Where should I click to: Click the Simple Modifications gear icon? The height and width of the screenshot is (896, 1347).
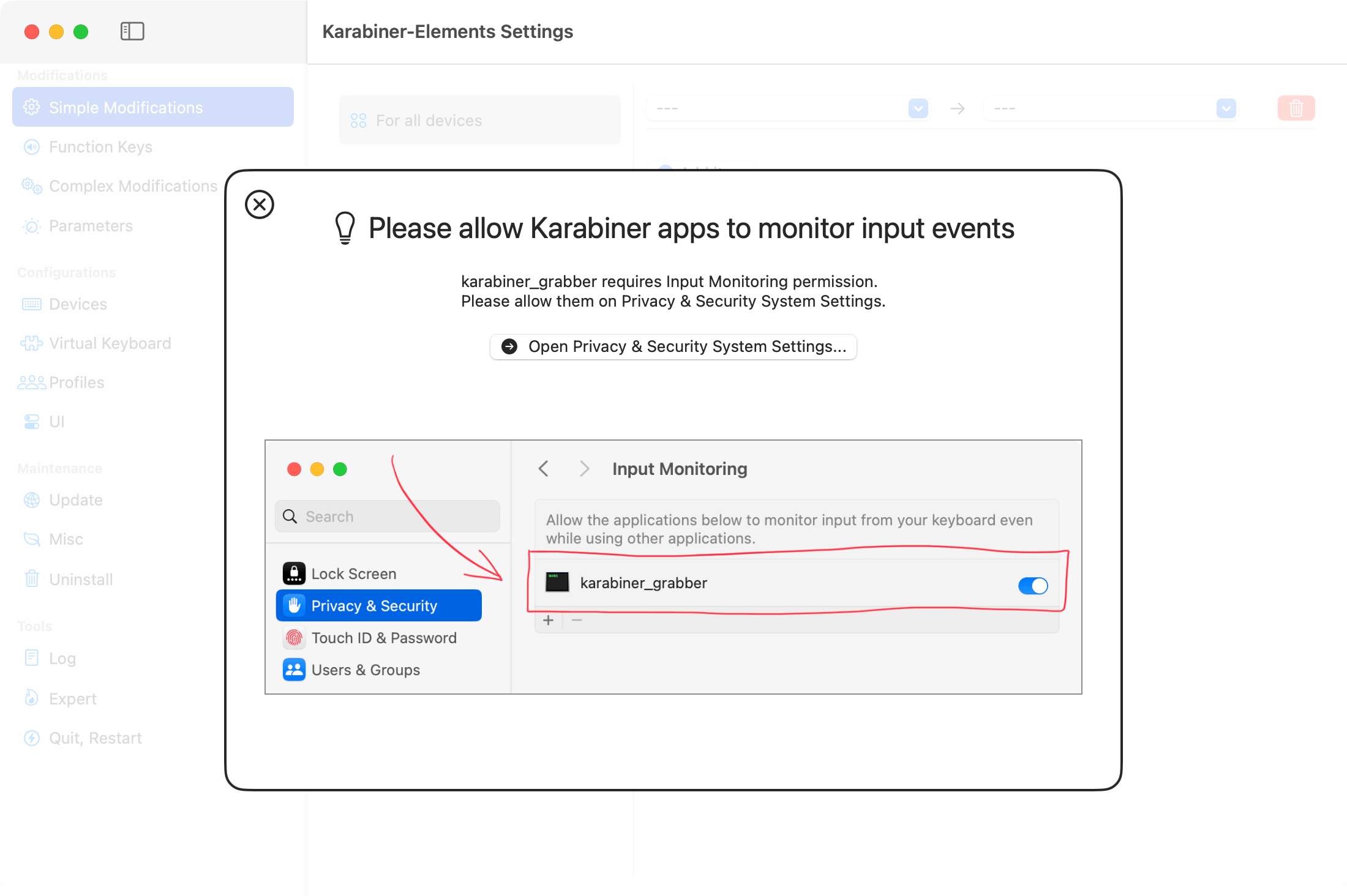click(32, 107)
